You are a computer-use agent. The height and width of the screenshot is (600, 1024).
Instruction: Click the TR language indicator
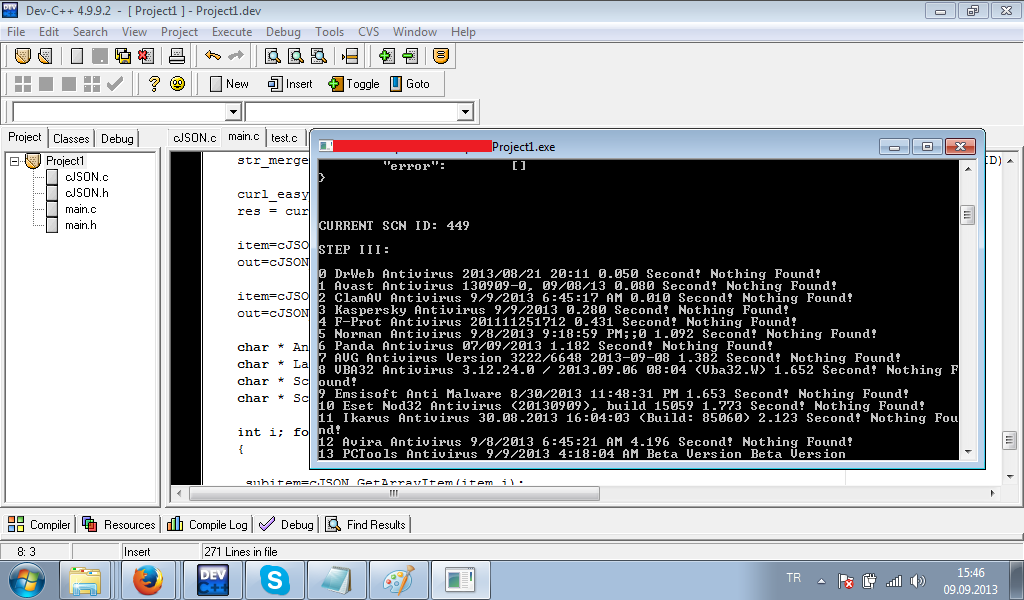pos(793,578)
